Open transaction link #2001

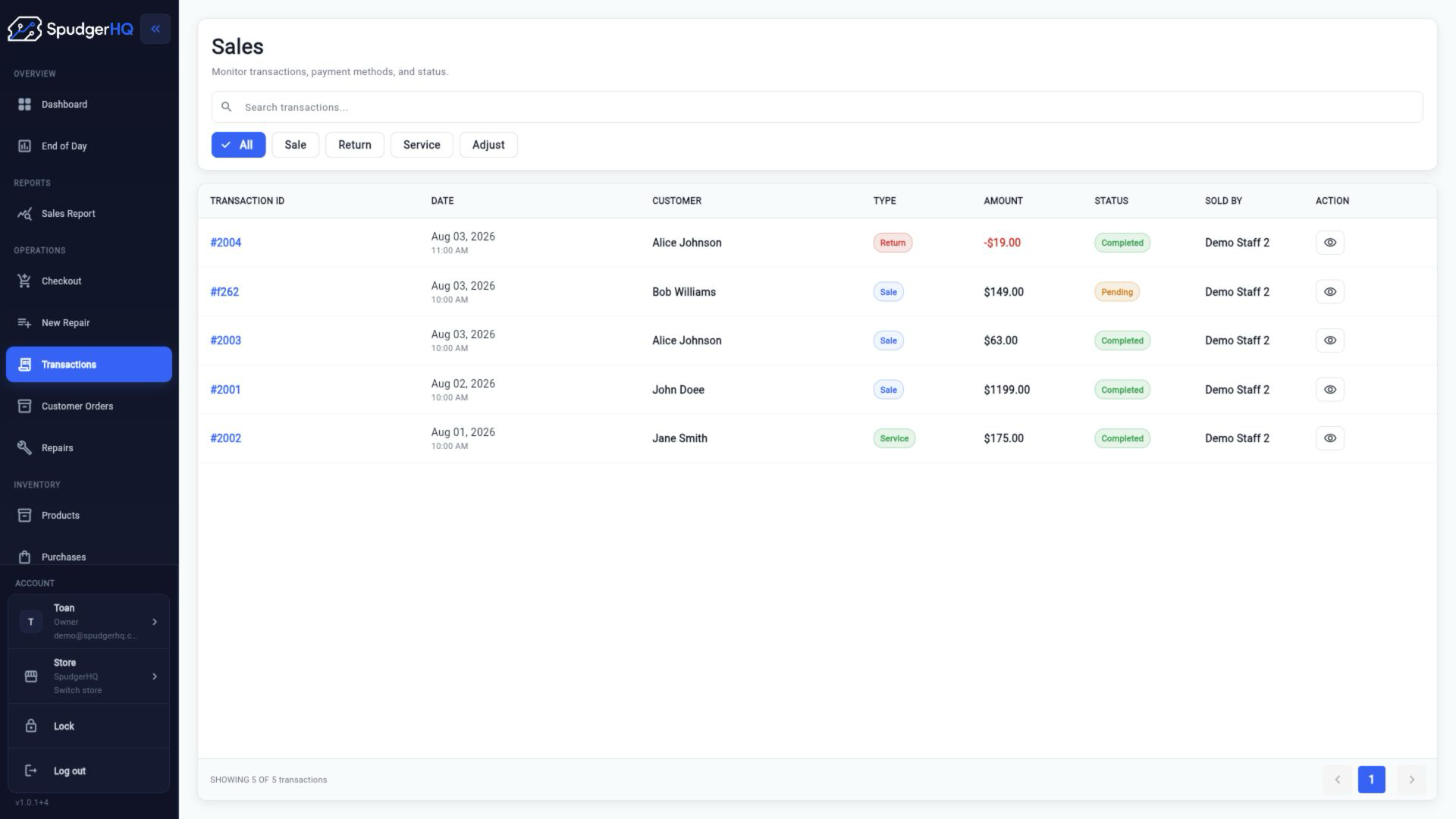pos(225,390)
